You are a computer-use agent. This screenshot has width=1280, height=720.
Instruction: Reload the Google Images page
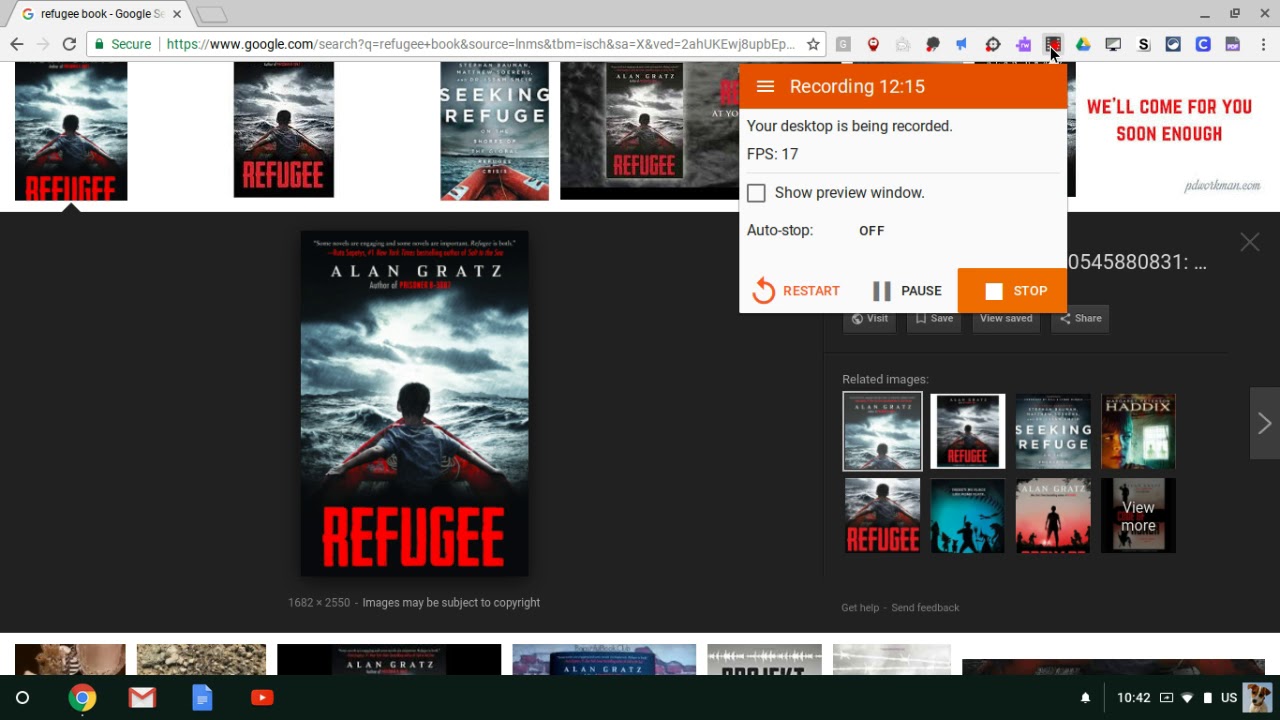click(69, 44)
